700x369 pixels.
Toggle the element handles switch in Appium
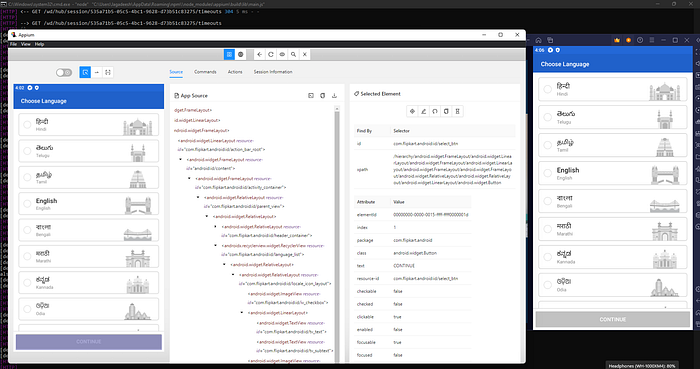[x=64, y=72]
